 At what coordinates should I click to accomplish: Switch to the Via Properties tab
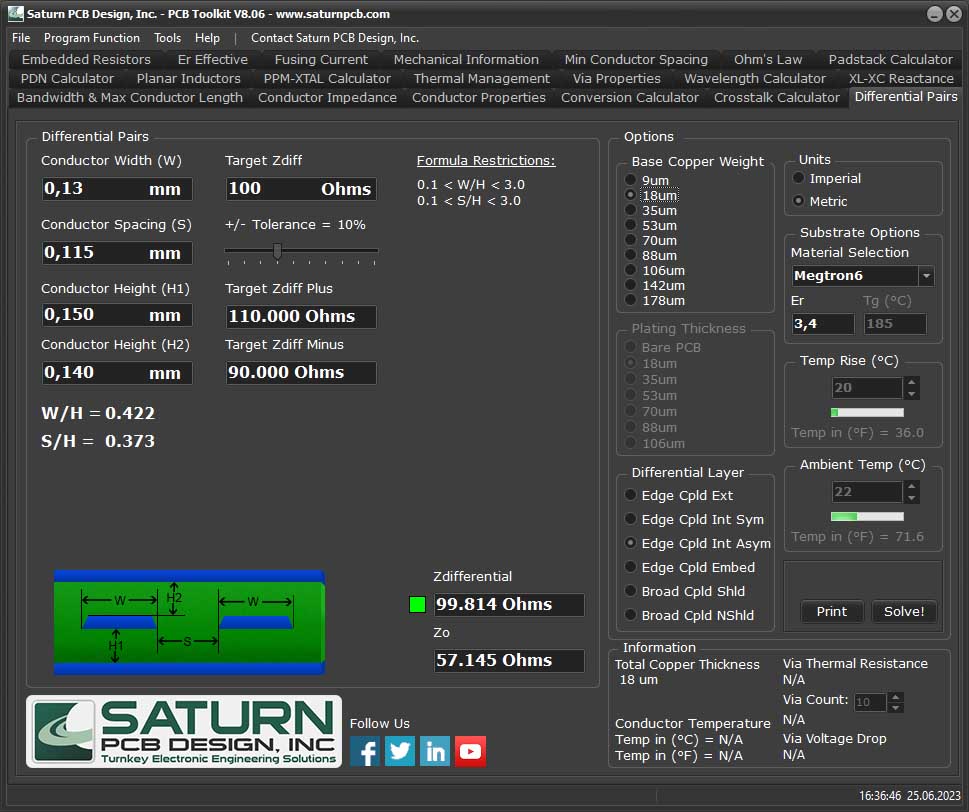pos(616,78)
